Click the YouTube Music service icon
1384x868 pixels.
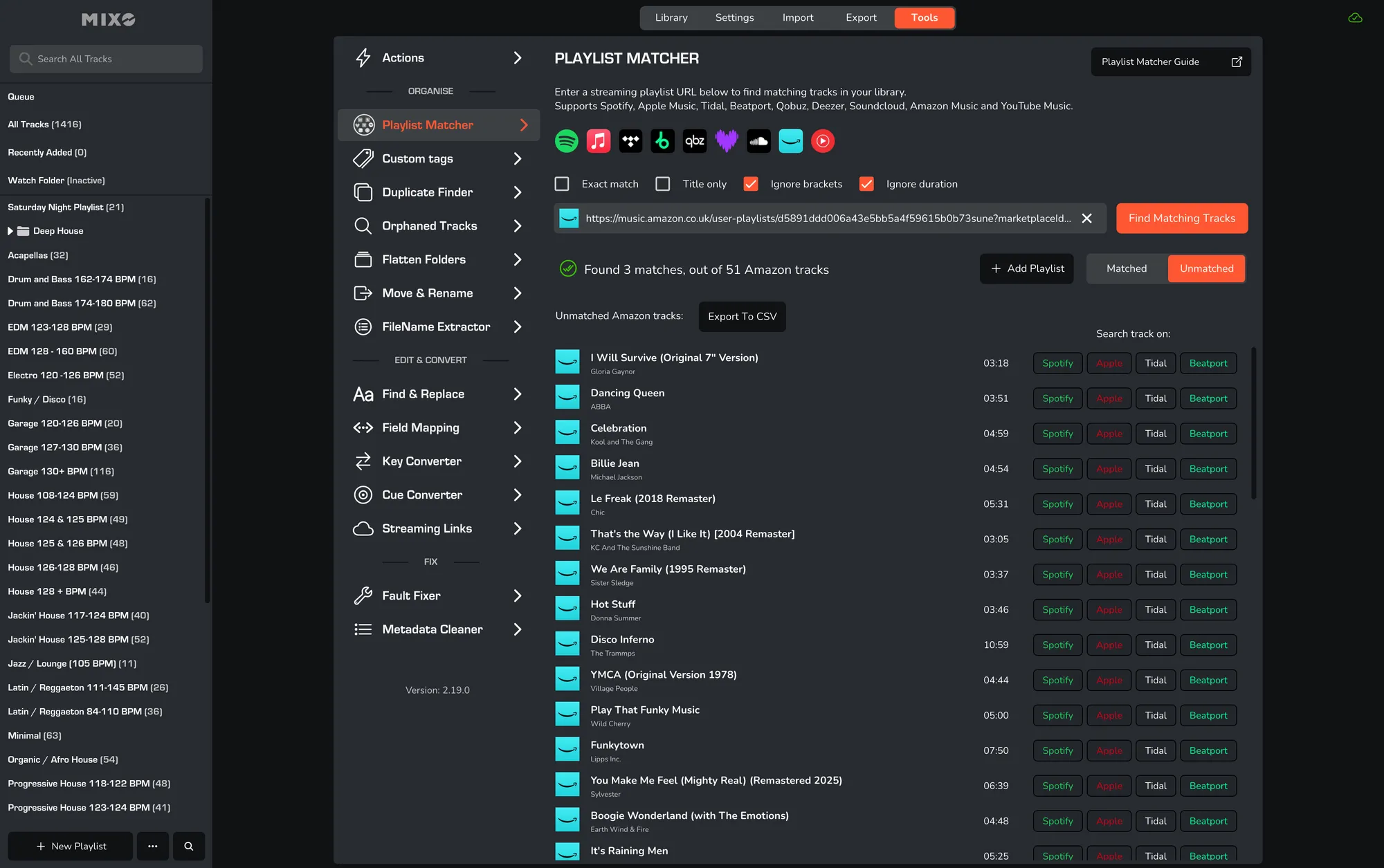(x=823, y=141)
